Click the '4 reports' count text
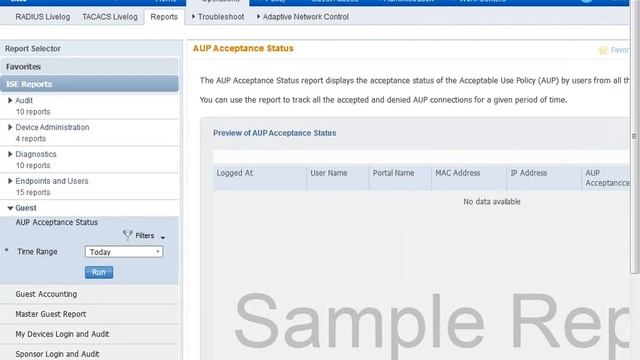640x360 pixels. click(31, 139)
